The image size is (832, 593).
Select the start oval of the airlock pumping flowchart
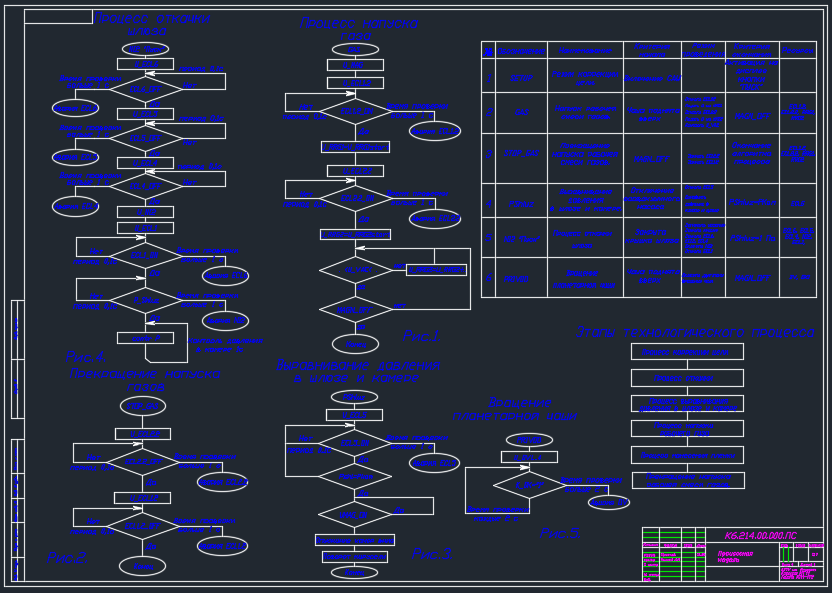click(145, 49)
